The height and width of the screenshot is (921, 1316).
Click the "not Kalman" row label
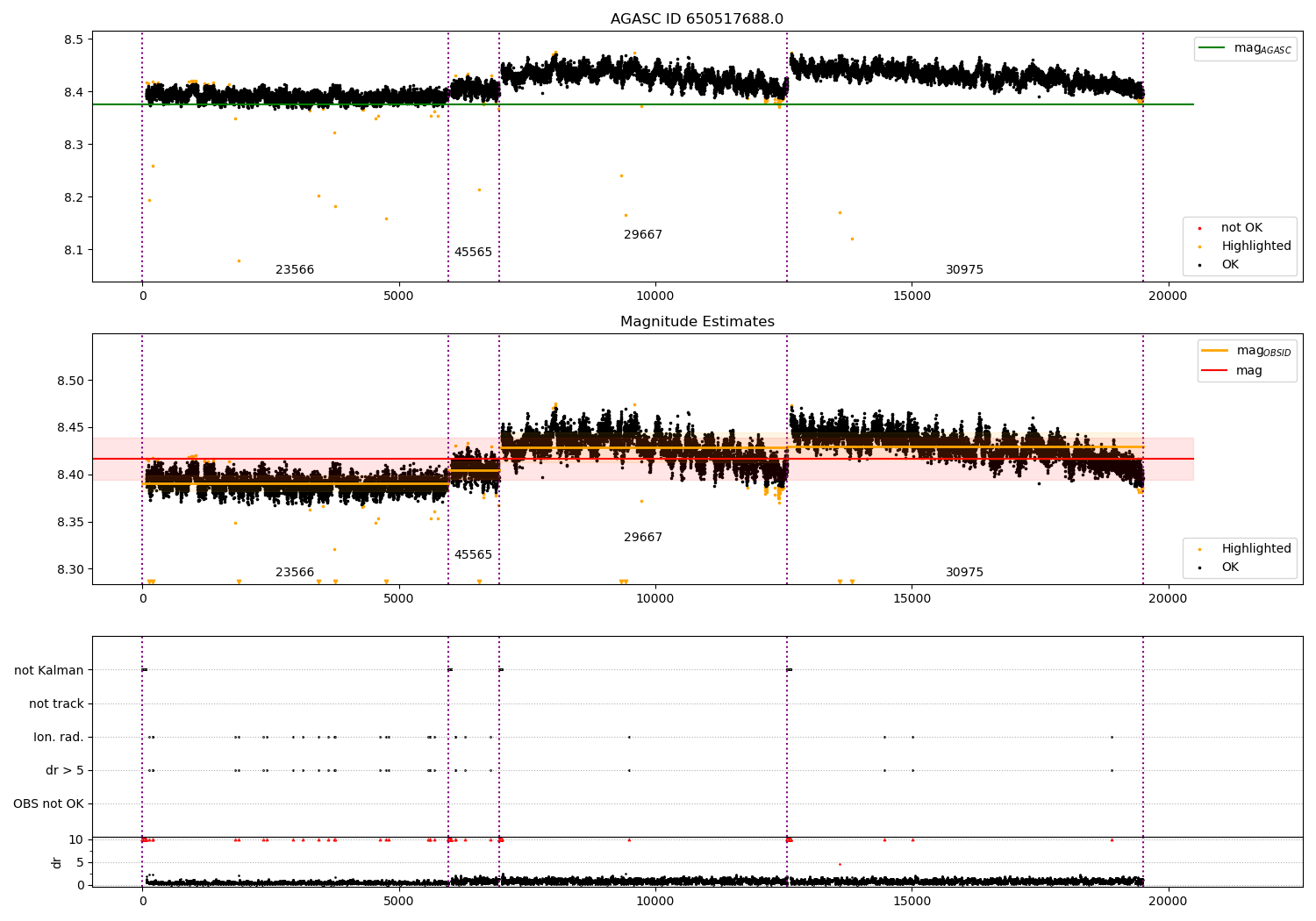[x=49, y=671]
